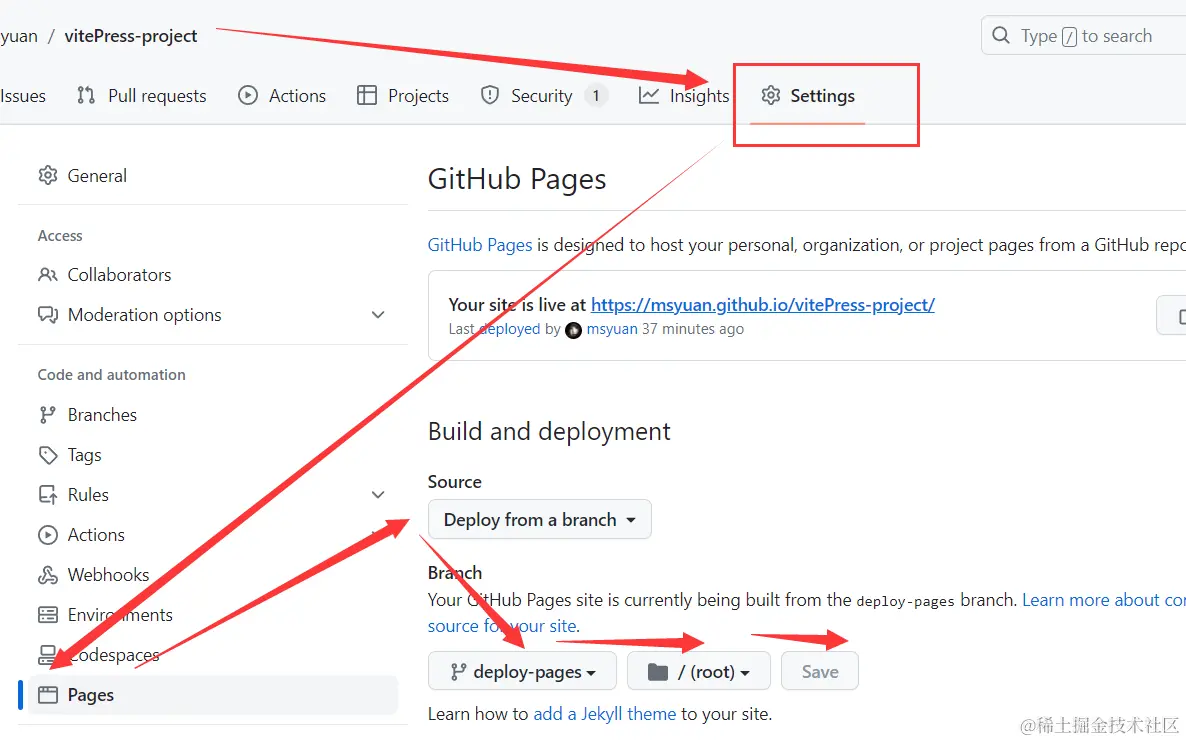Switch to the Insights tab

(684, 96)
